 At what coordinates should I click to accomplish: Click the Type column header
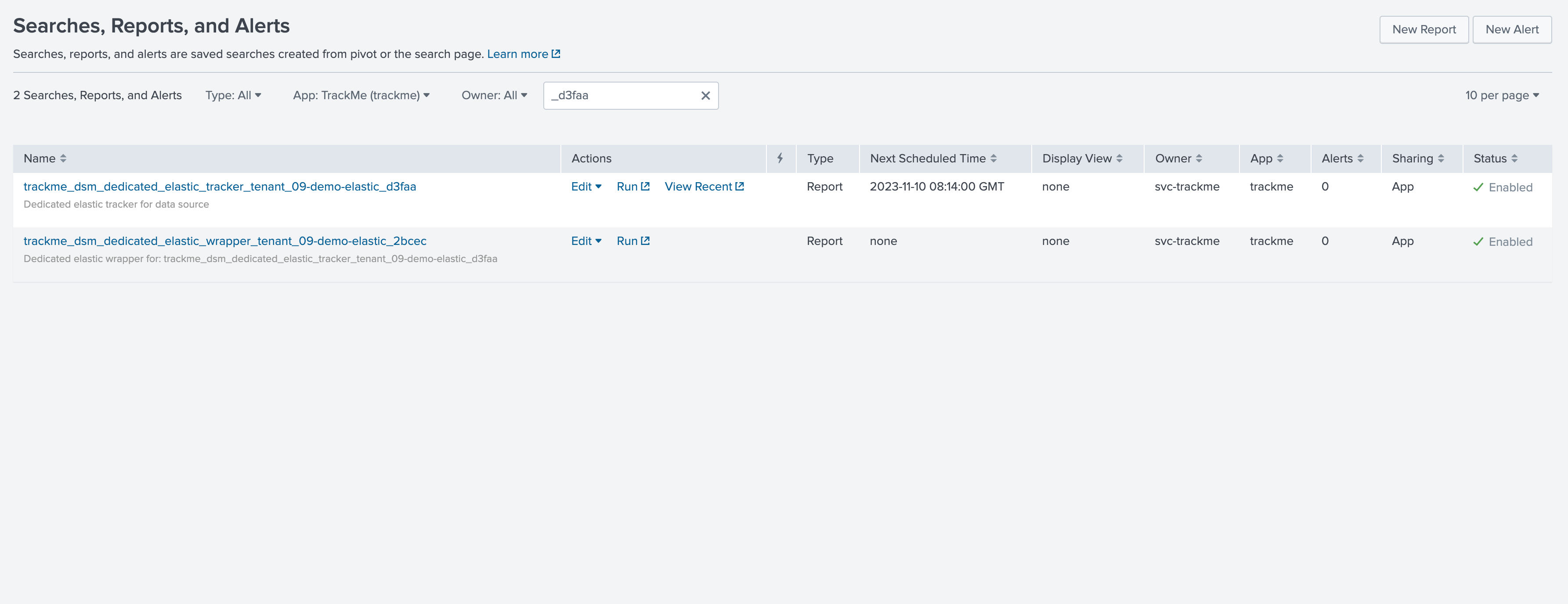pos(820,159)
